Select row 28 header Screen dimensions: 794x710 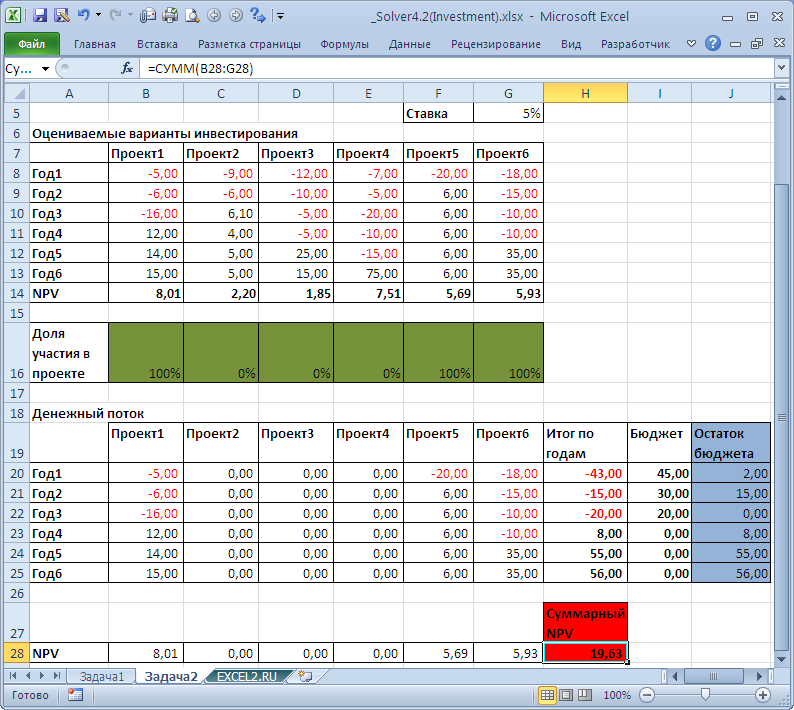17,653
